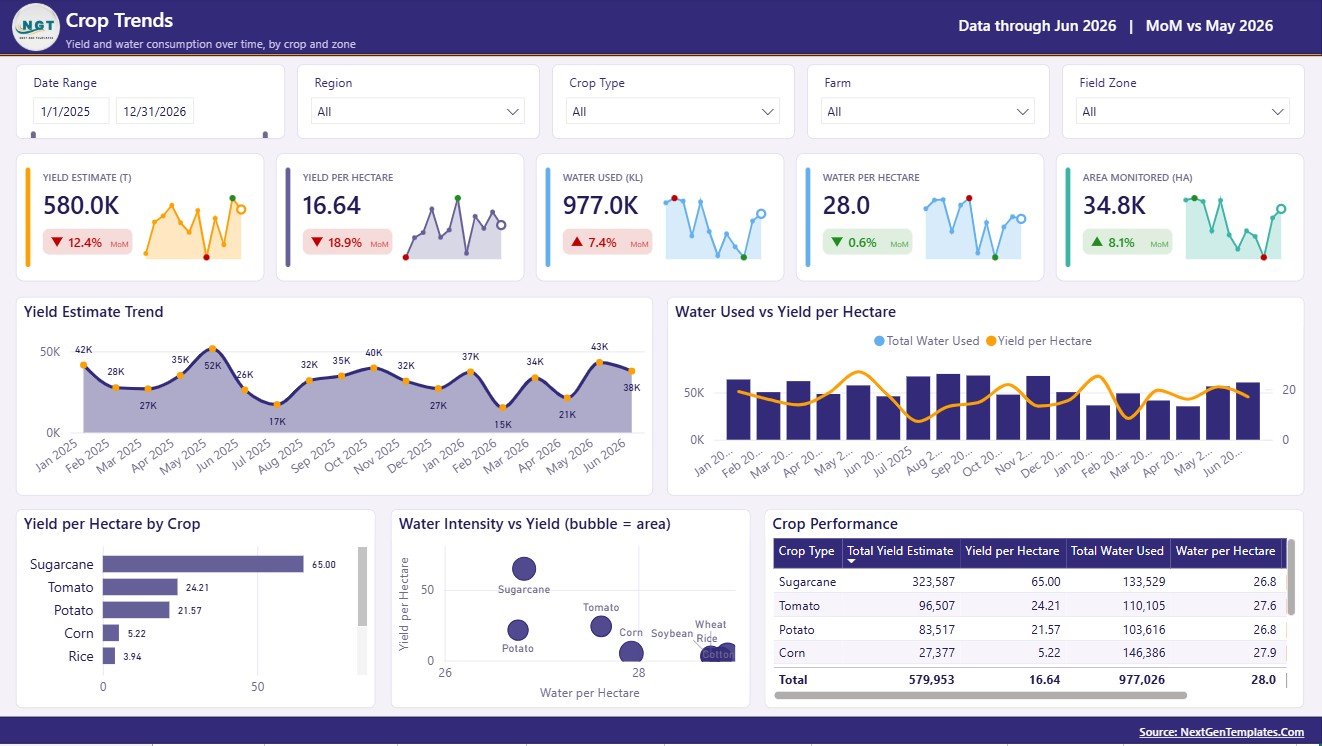Click the Yield Estimate 12.4% MoM badge
This screenshot has height=746, width=1322.
pos(88,242)
